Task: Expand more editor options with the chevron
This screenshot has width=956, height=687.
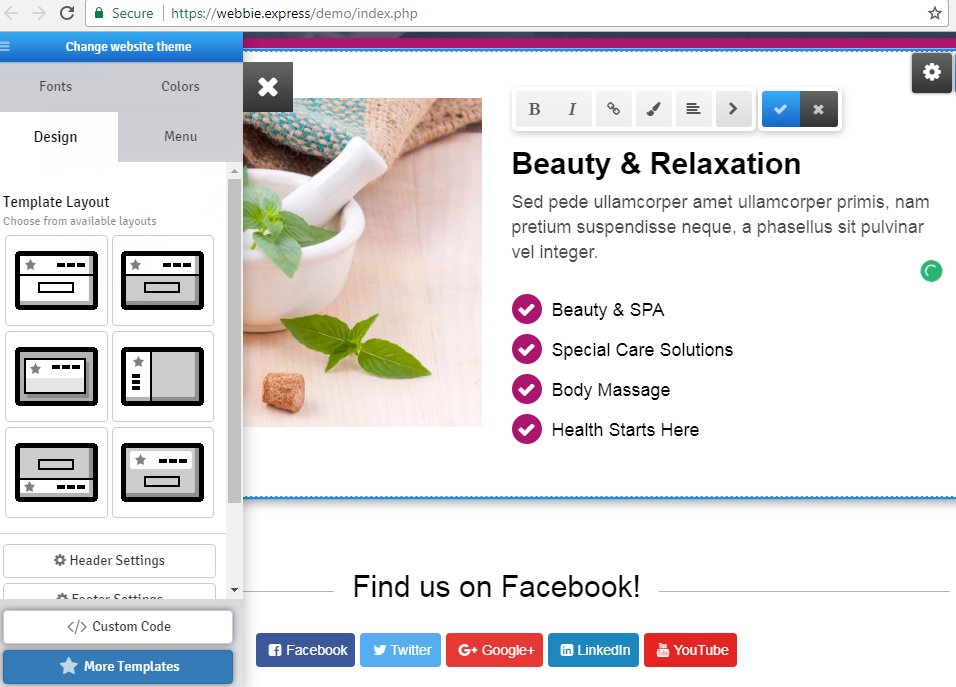Action: pyautogui.click(x=733, y=109)
